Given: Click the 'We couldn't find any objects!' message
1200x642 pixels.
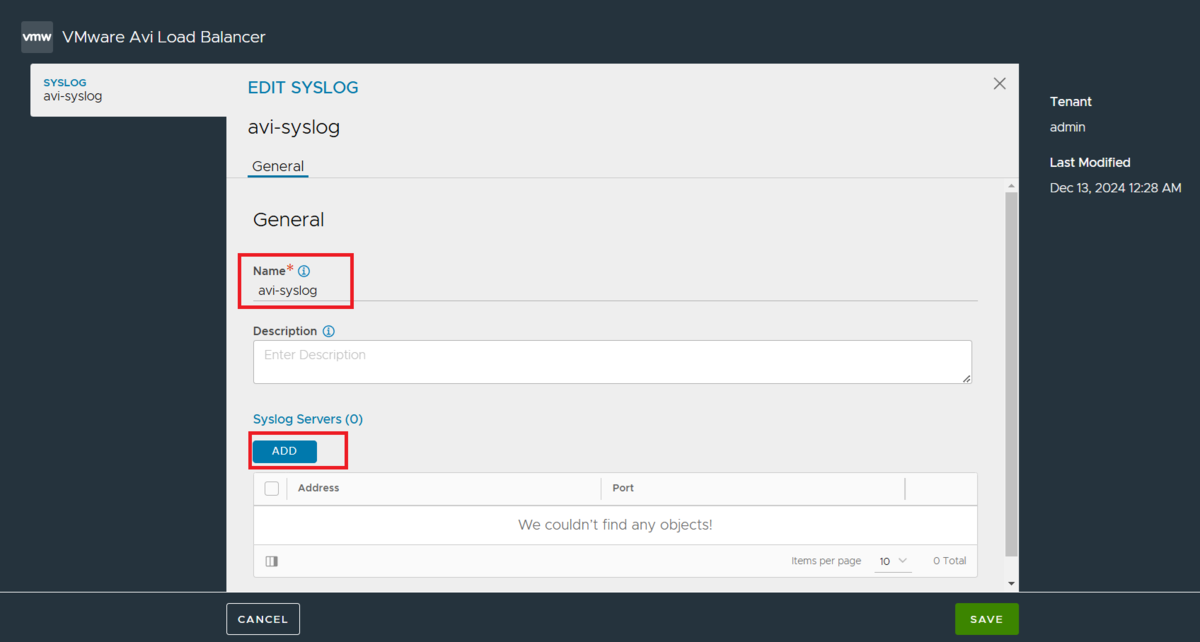Looking at the screenshot, I should tap(615, 525).
